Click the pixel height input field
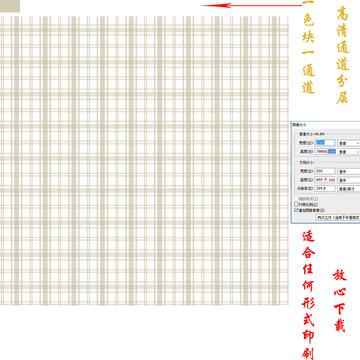The image size is (360, 360). pos(325,151)
